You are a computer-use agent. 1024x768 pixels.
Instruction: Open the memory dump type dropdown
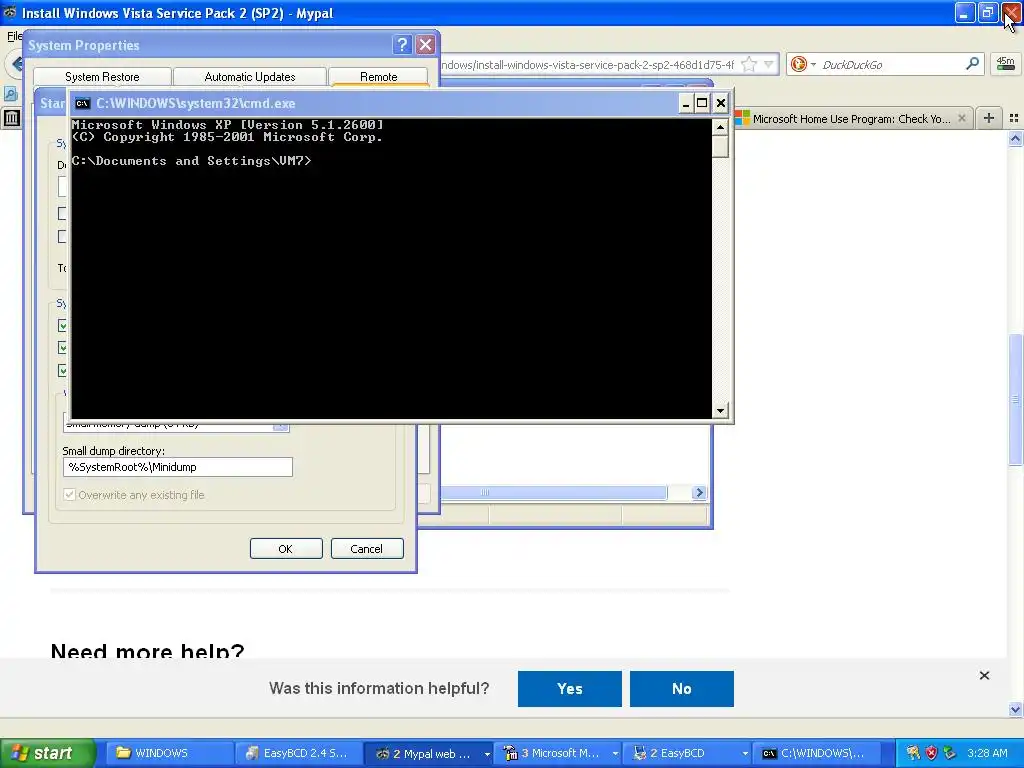pyautogui.click(x=281, y=426)
